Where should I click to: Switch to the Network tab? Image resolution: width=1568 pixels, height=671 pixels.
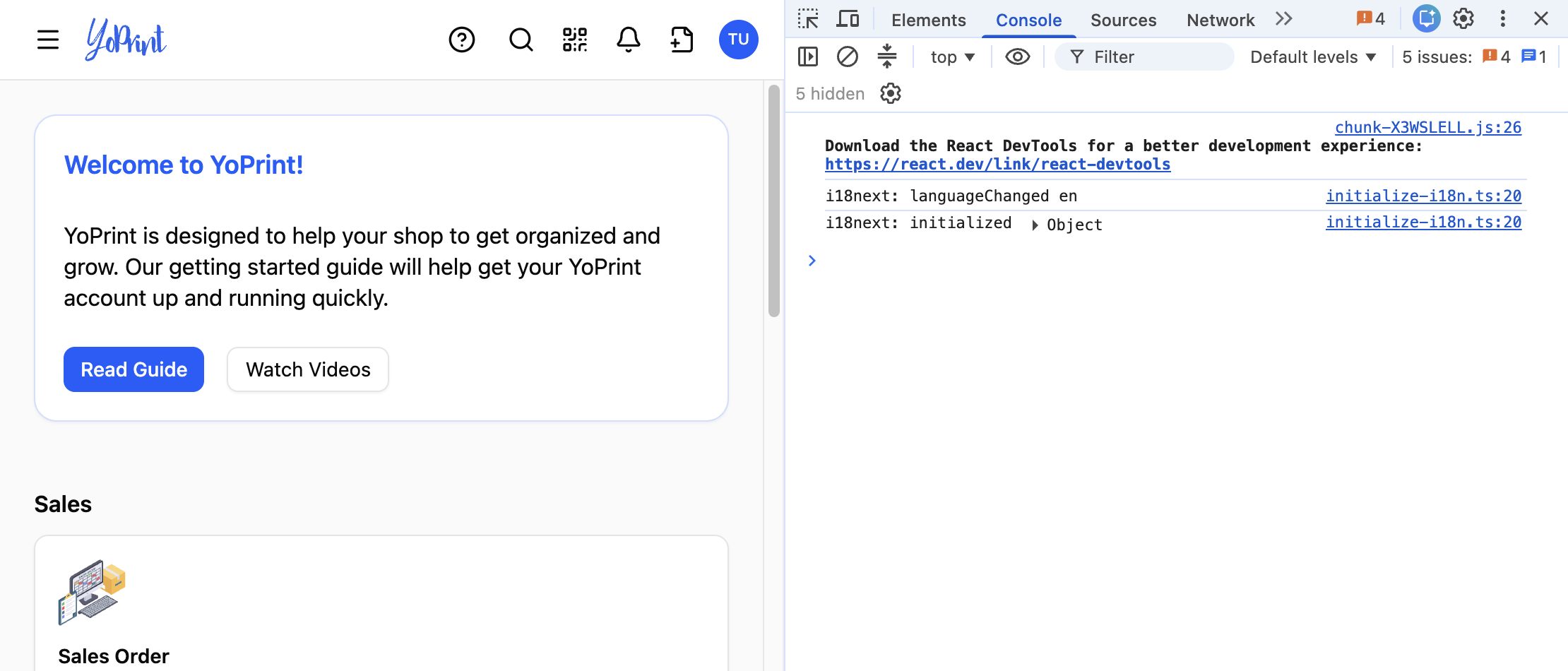[x=1220, y=20]
